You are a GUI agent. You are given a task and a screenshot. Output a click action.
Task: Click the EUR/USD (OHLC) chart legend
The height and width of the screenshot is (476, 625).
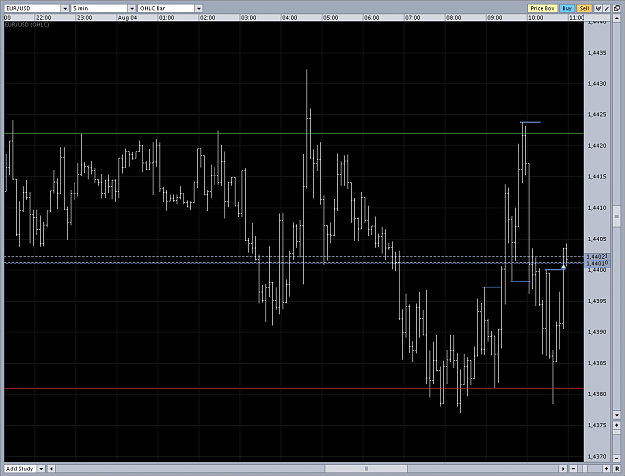click(x=27, y=25)
